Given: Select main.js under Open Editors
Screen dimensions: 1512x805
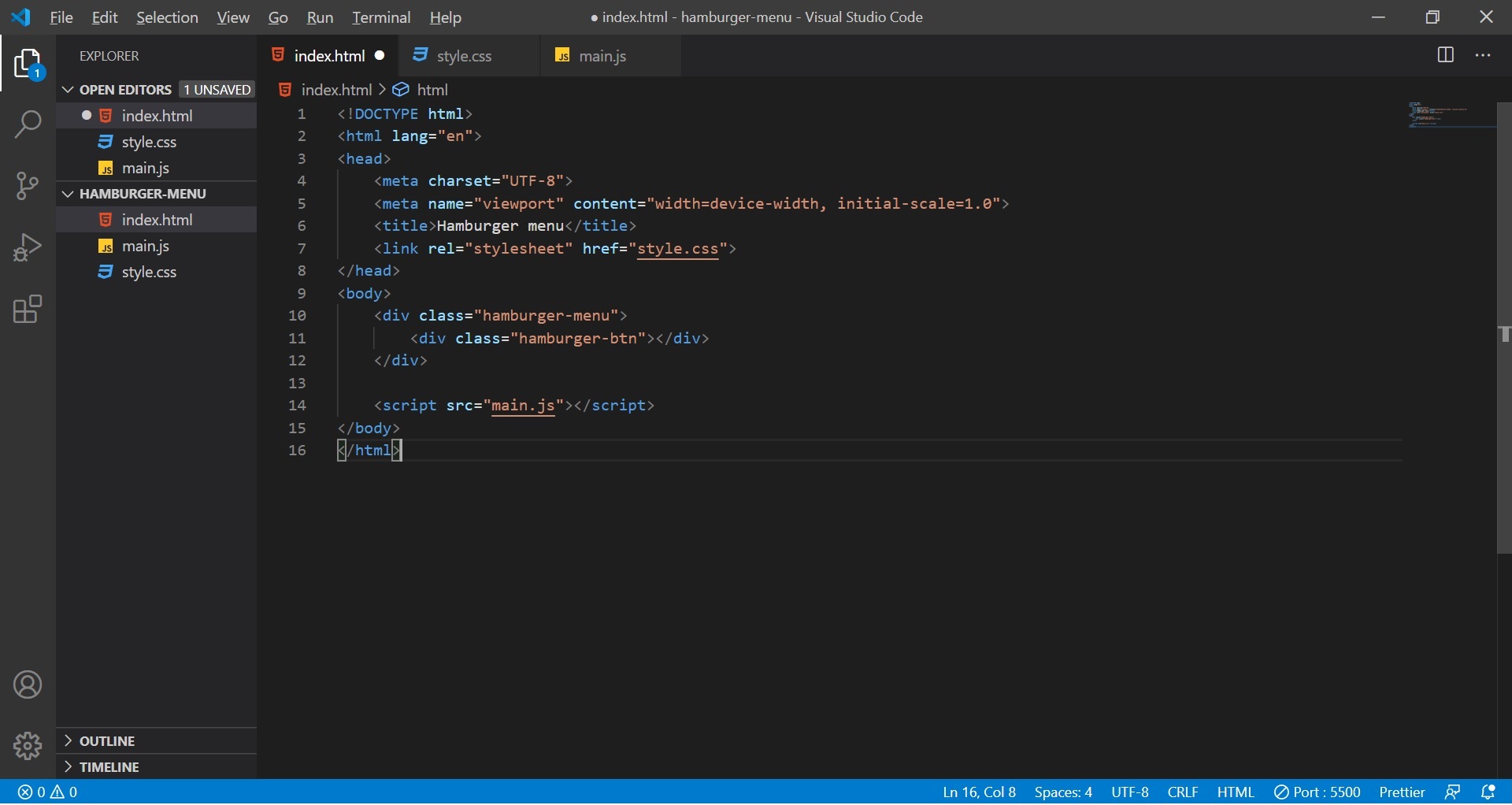Looking at the screenshot, I should coord(157,168).
